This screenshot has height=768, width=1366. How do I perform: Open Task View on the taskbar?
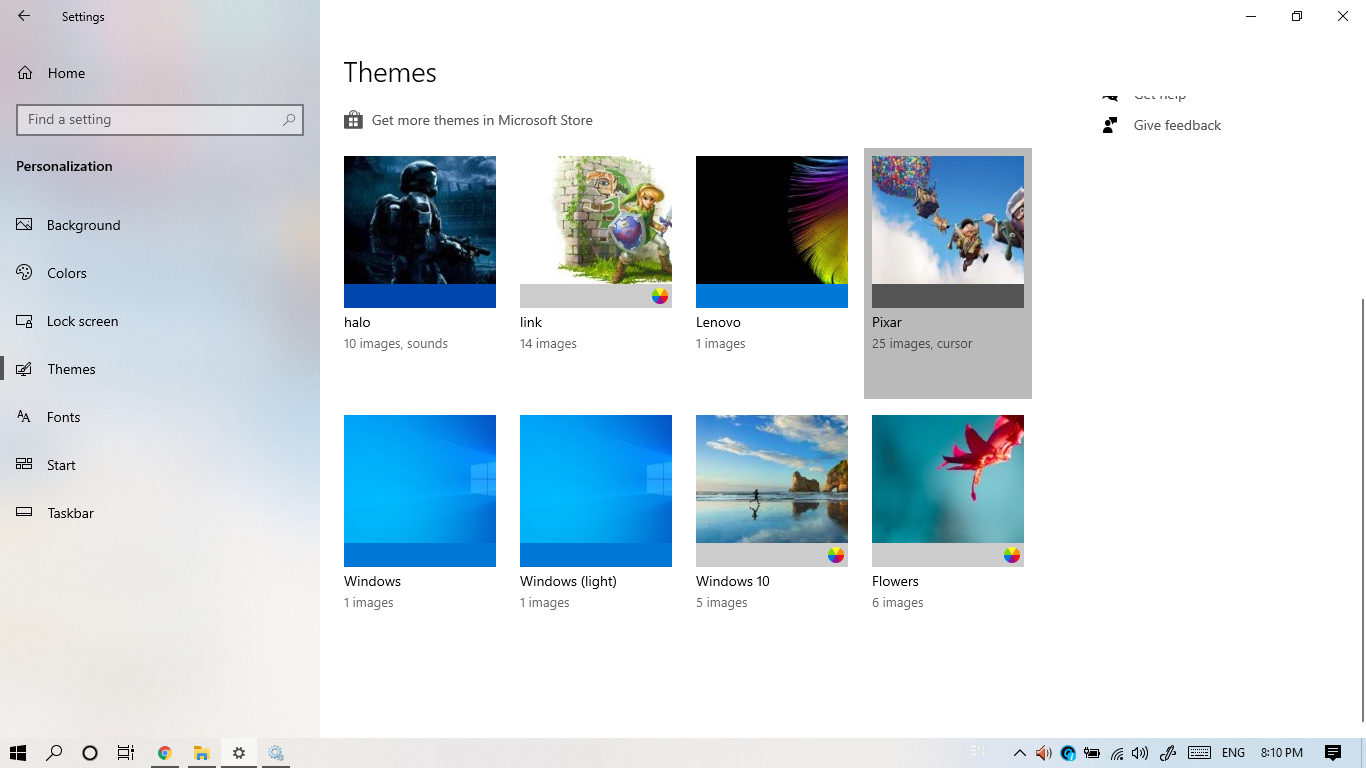(x=126, y=753)
